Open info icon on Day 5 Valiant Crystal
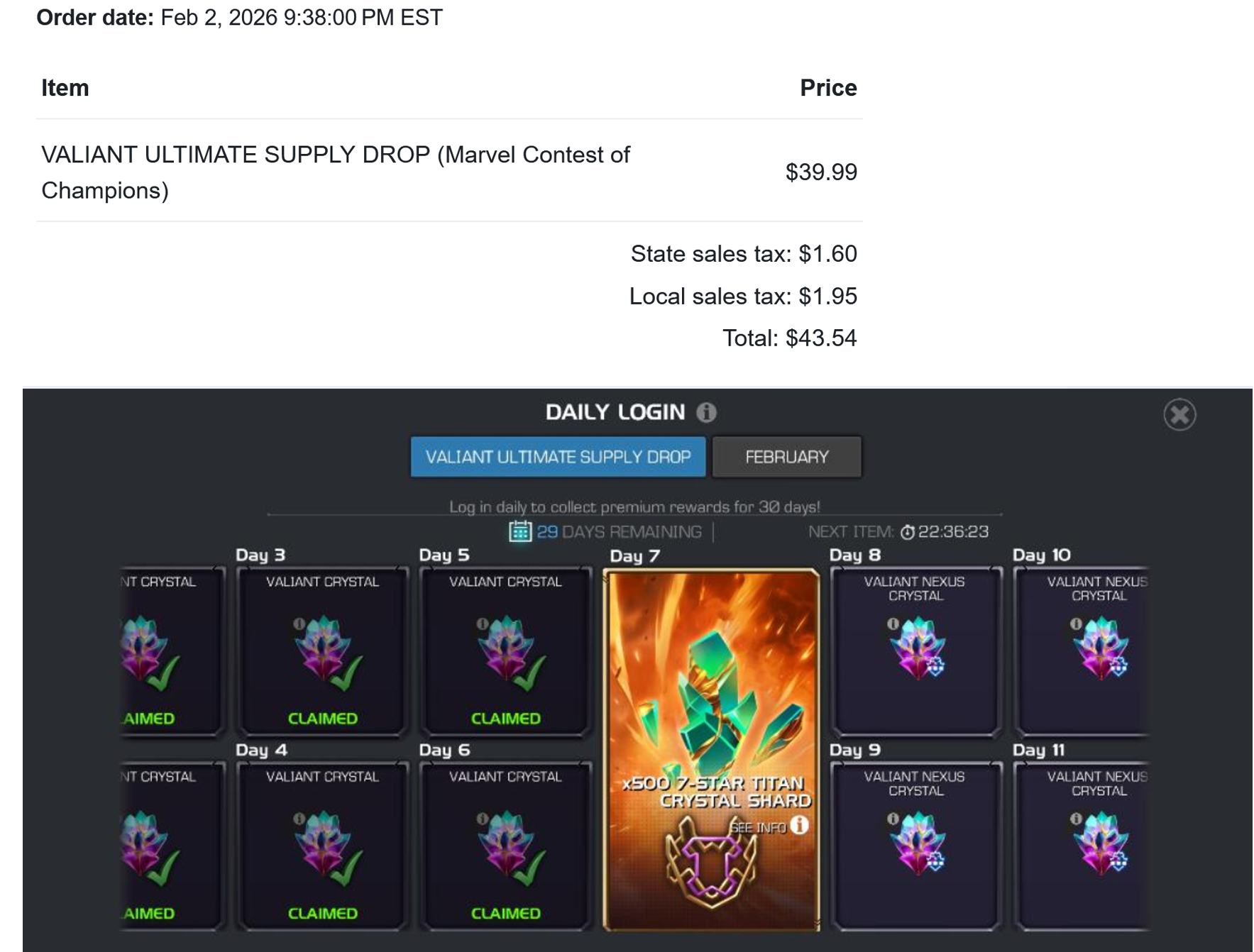The width and height of the screenshot is (1254, 952). (482, 624)
